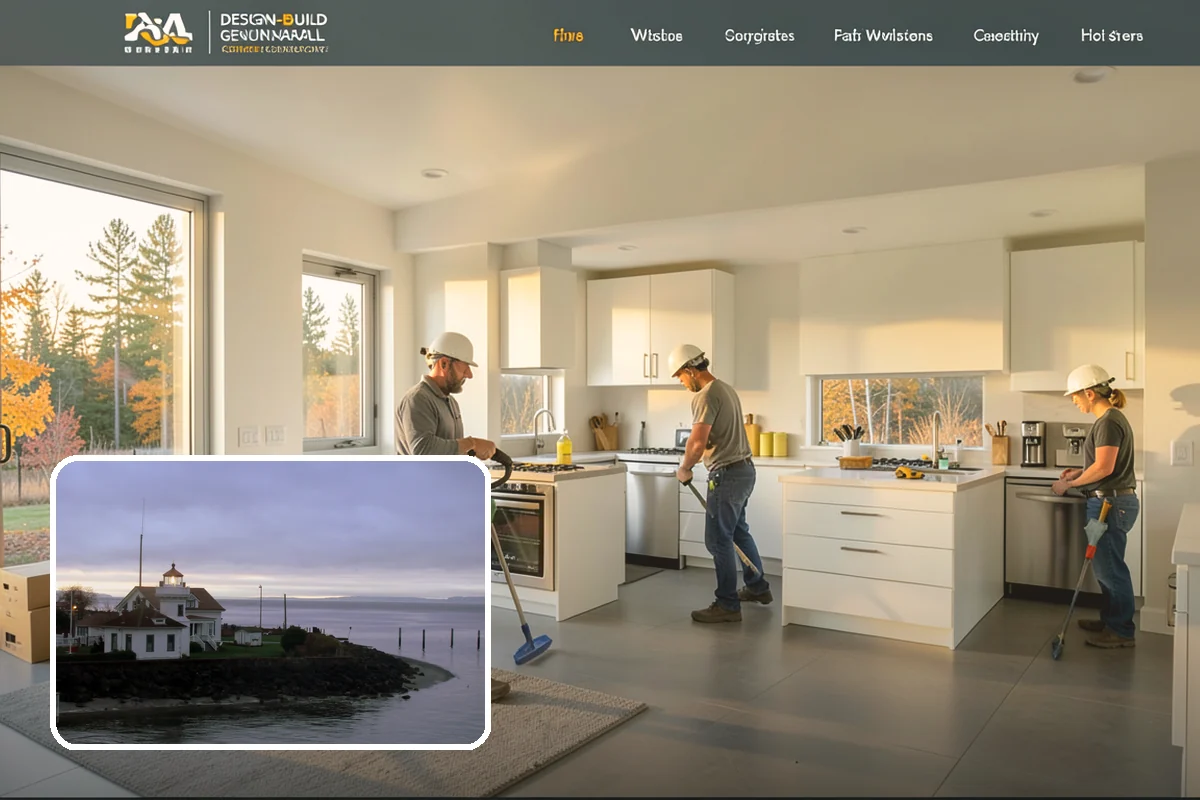Image resolution: width=1200 pixels, height=800 pixels.
Task: Open the lighthouse photo thumbnail overlay
Action: point(271,602)
